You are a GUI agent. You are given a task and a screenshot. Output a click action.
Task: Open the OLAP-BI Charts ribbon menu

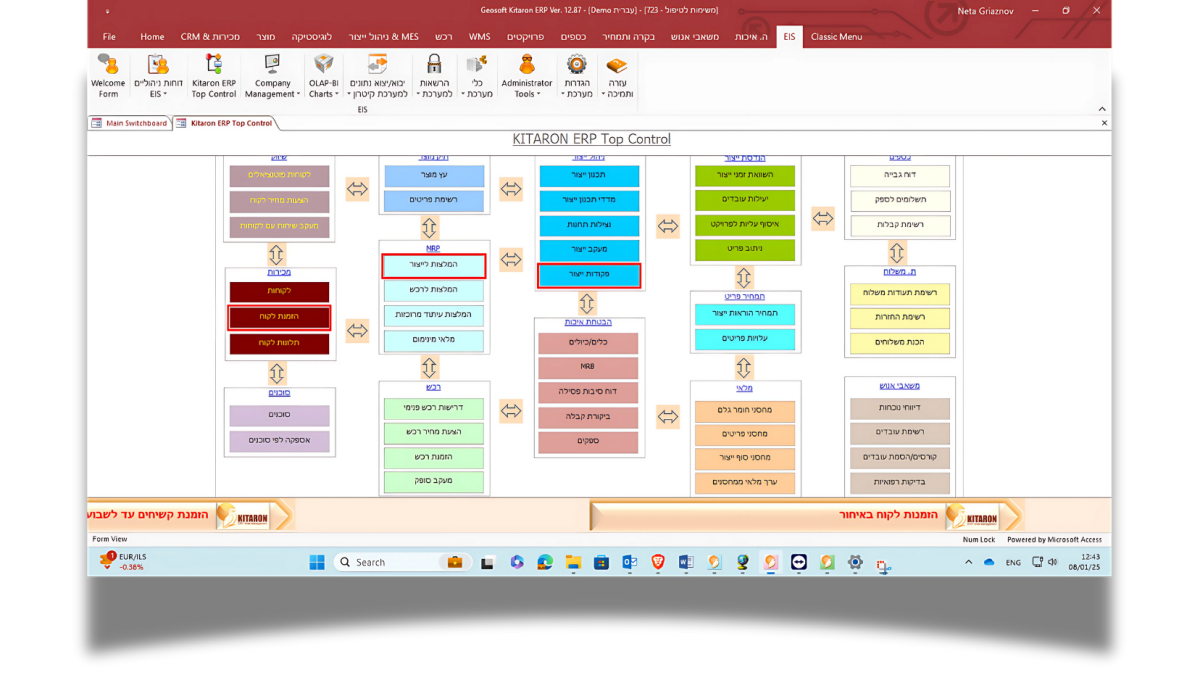click(323, 77)
